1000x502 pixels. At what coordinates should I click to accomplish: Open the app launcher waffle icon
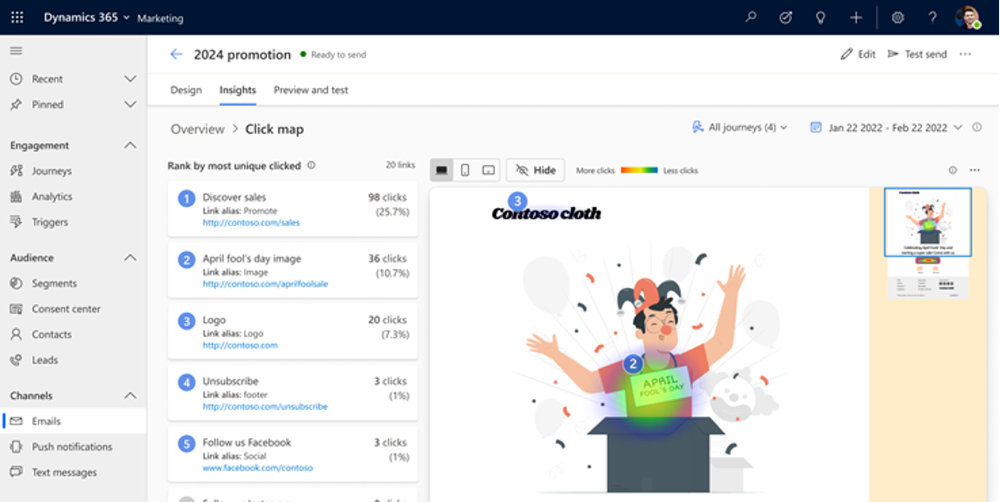(17, 18)
